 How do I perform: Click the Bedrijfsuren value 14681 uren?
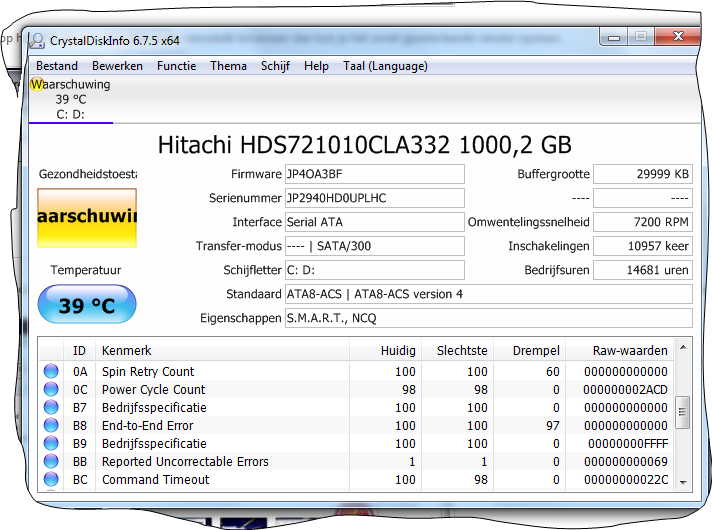click(x=643, y=270)
